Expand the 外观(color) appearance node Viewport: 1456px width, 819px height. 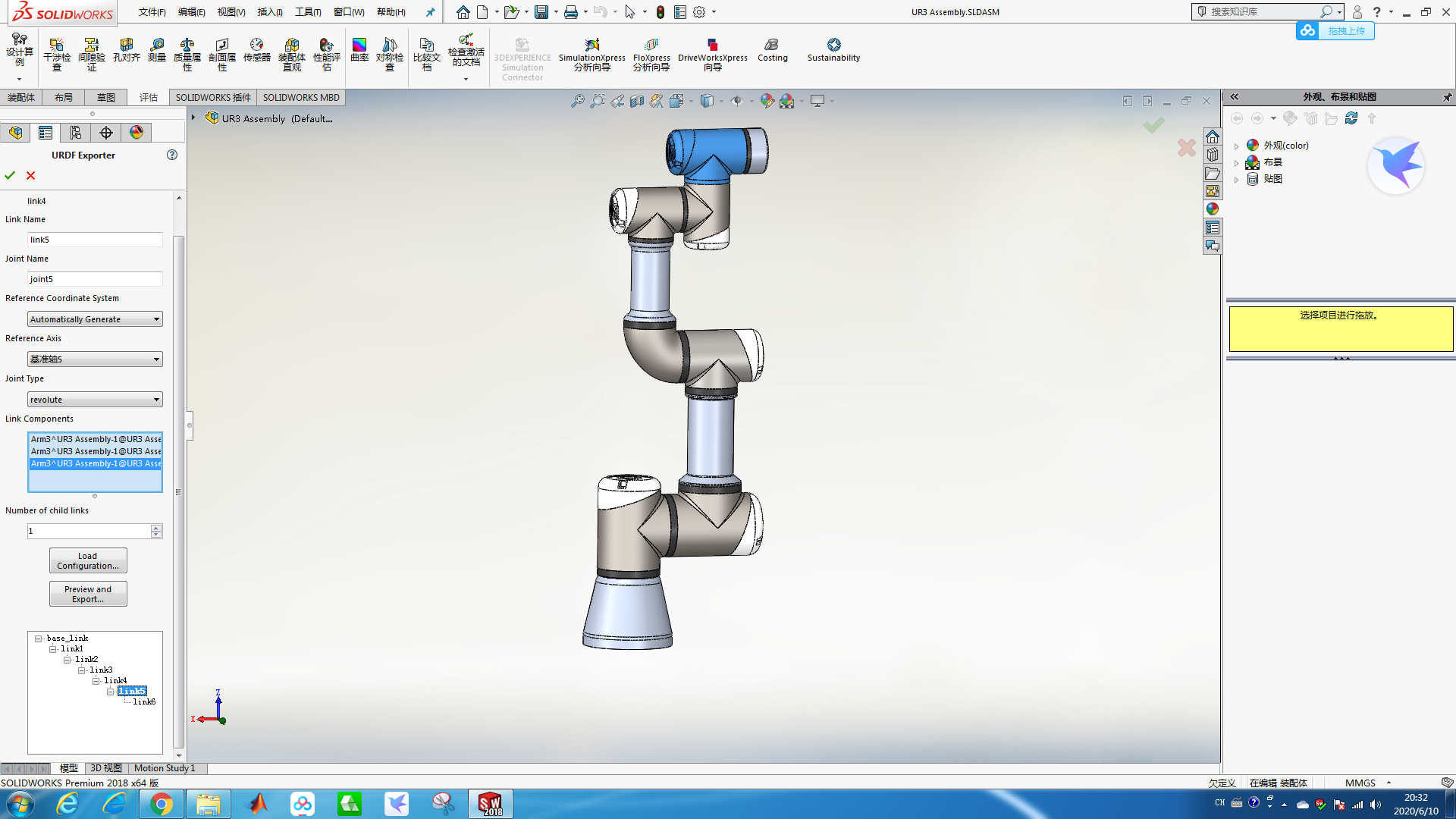pos(1236,146)
